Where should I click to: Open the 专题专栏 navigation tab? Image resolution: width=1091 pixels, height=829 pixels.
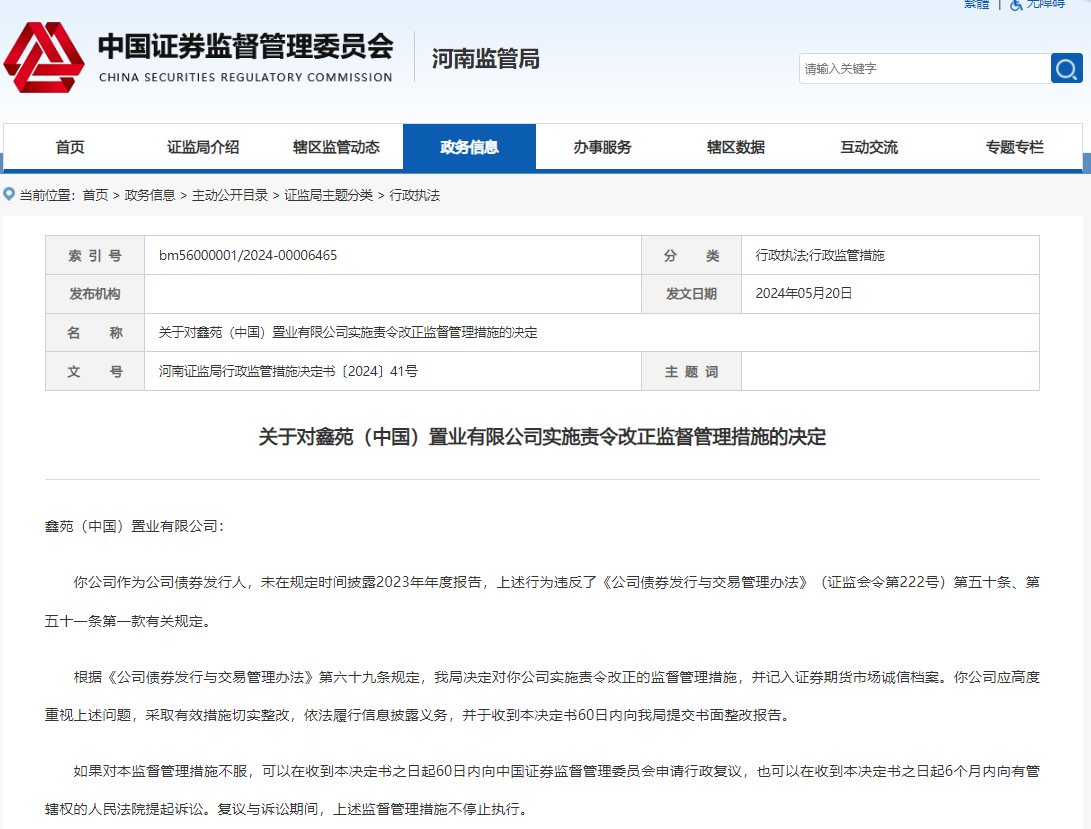(1014, 147)
